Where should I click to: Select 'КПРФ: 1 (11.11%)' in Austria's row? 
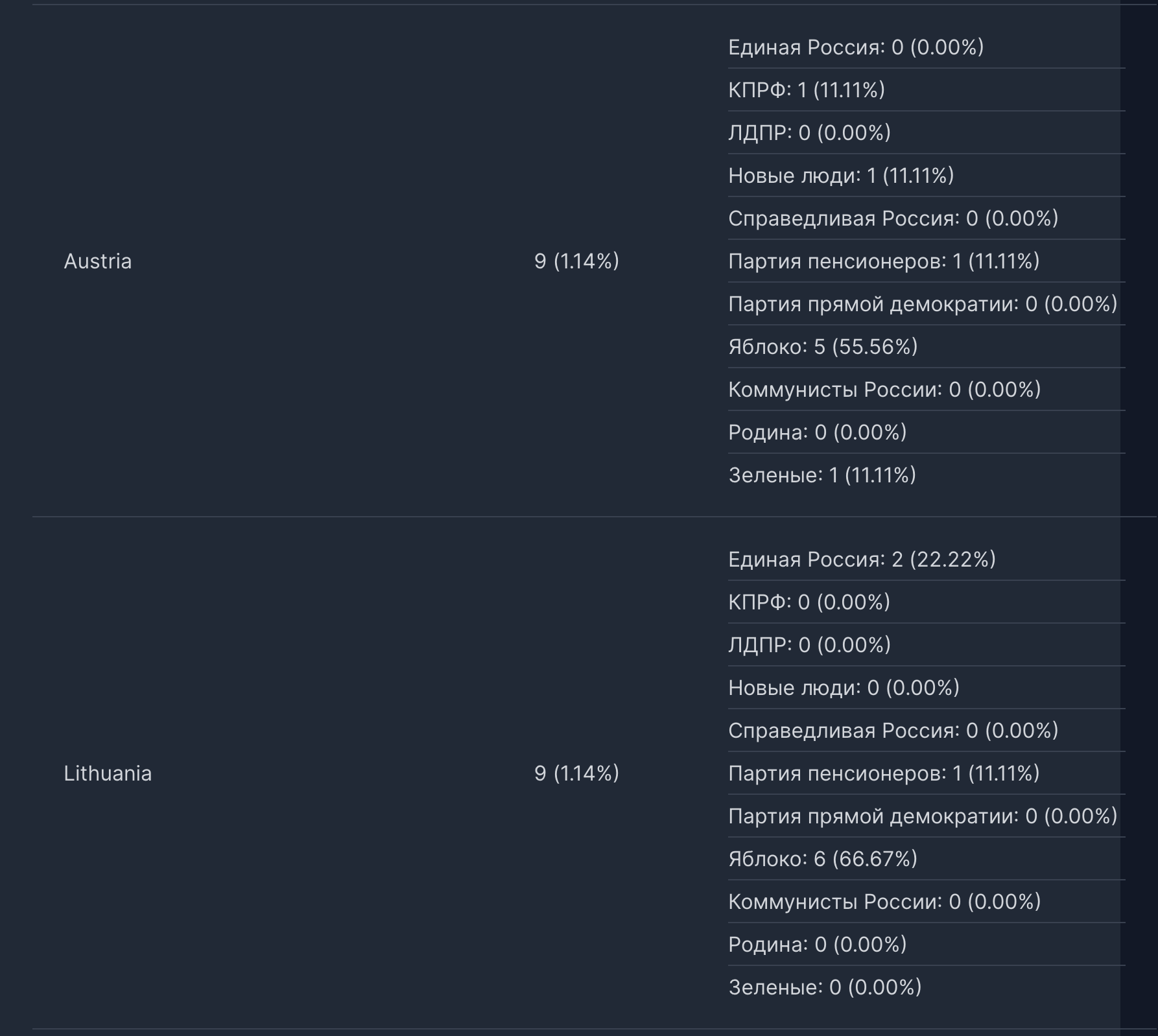coord(807,90)
